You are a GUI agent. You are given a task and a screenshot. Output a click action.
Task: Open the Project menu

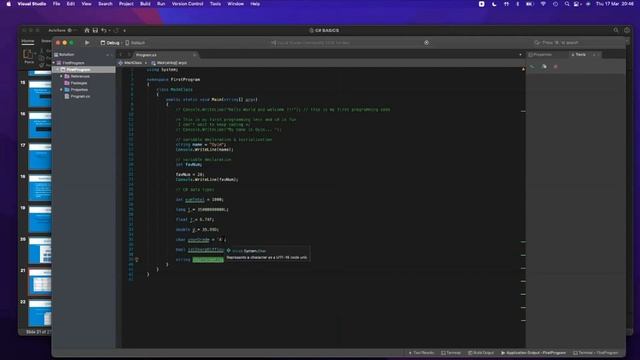126,4
